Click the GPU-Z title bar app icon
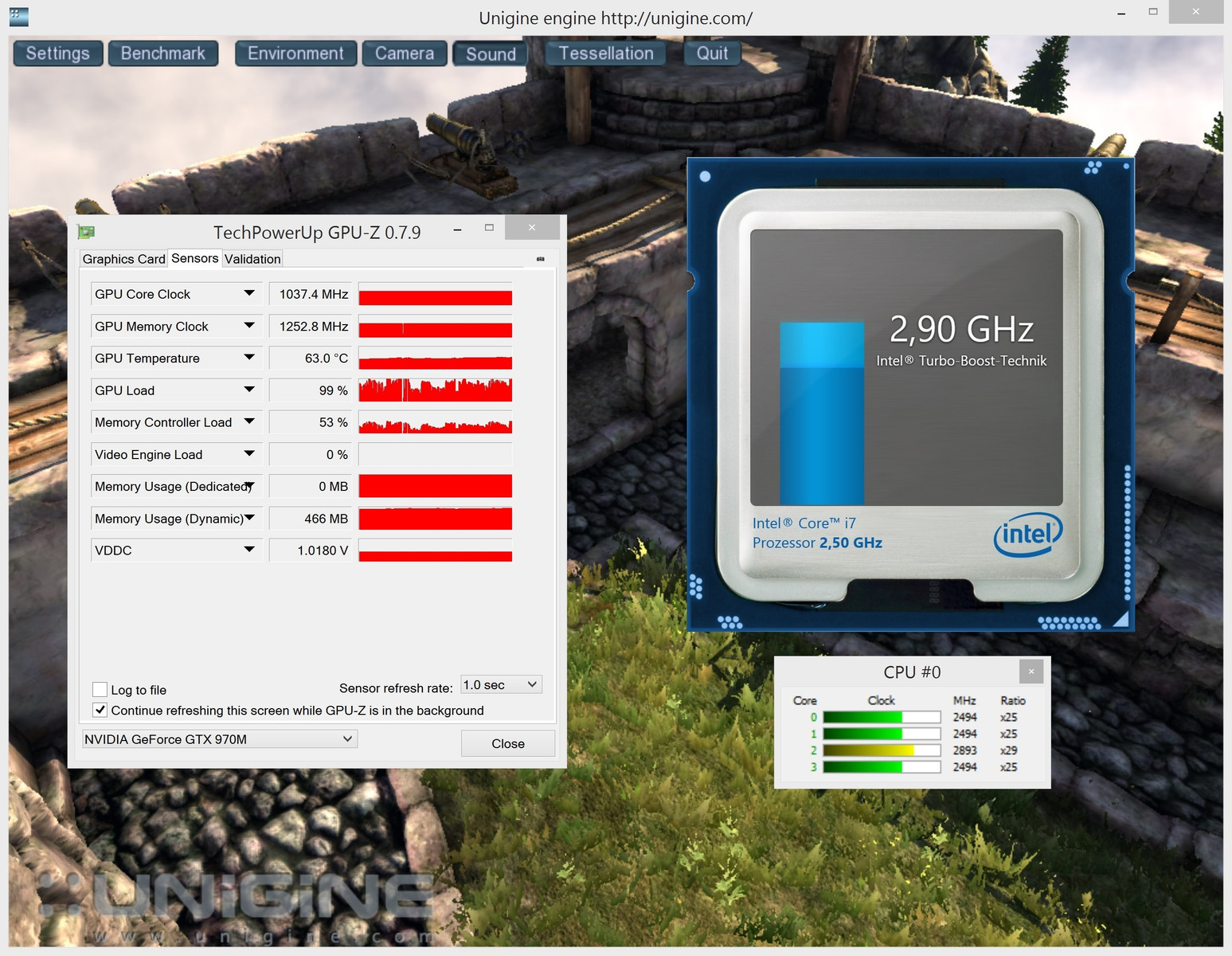This screenshot has height=956, width=1232. pyautogui.click(x=86, y=232)
